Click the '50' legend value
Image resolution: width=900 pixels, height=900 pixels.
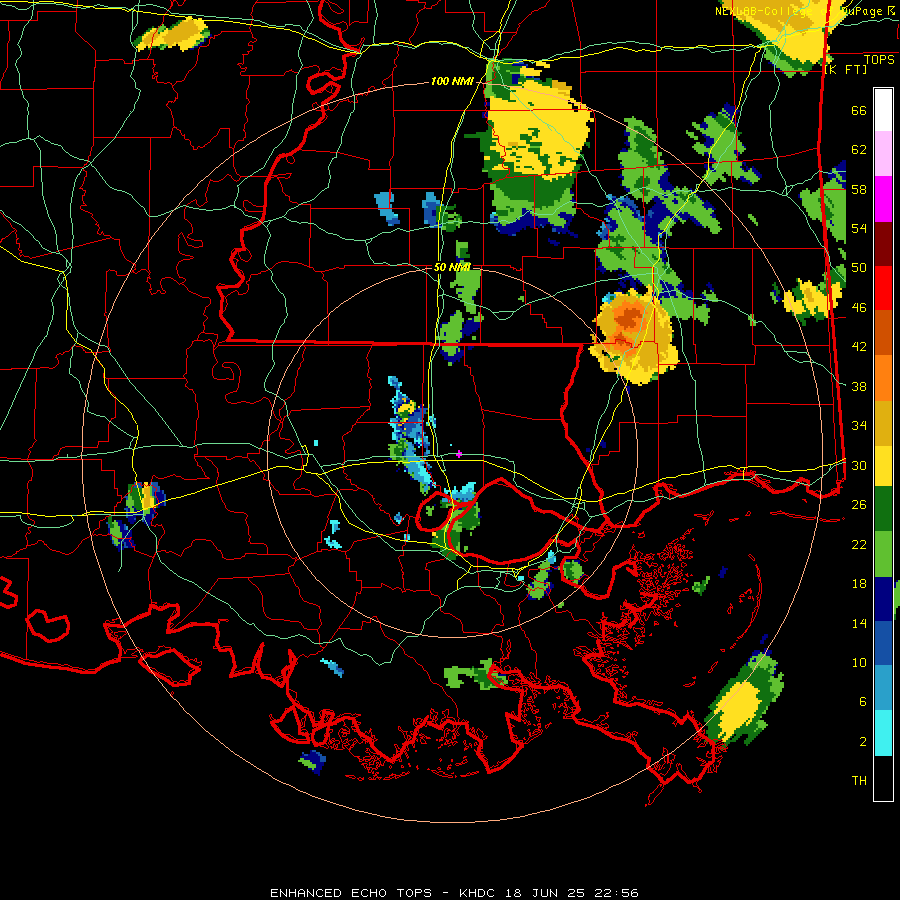point(859,268)
